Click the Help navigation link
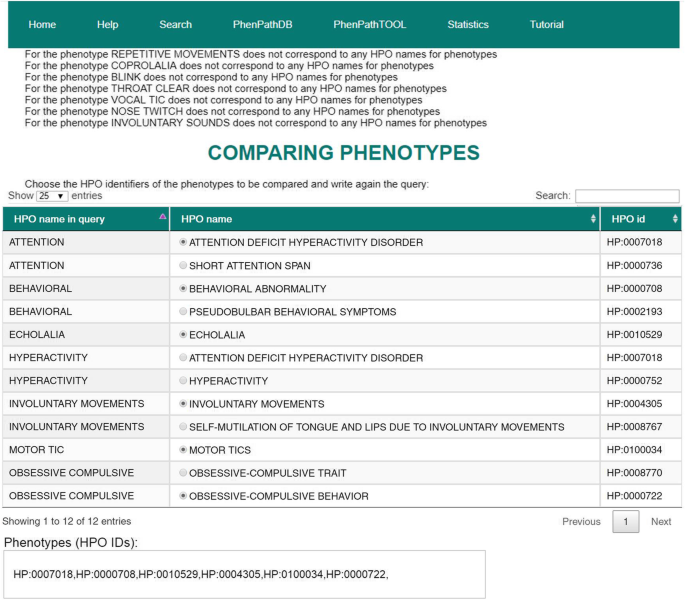The height and width of the screenshot is (600, 685). (107, 25)
